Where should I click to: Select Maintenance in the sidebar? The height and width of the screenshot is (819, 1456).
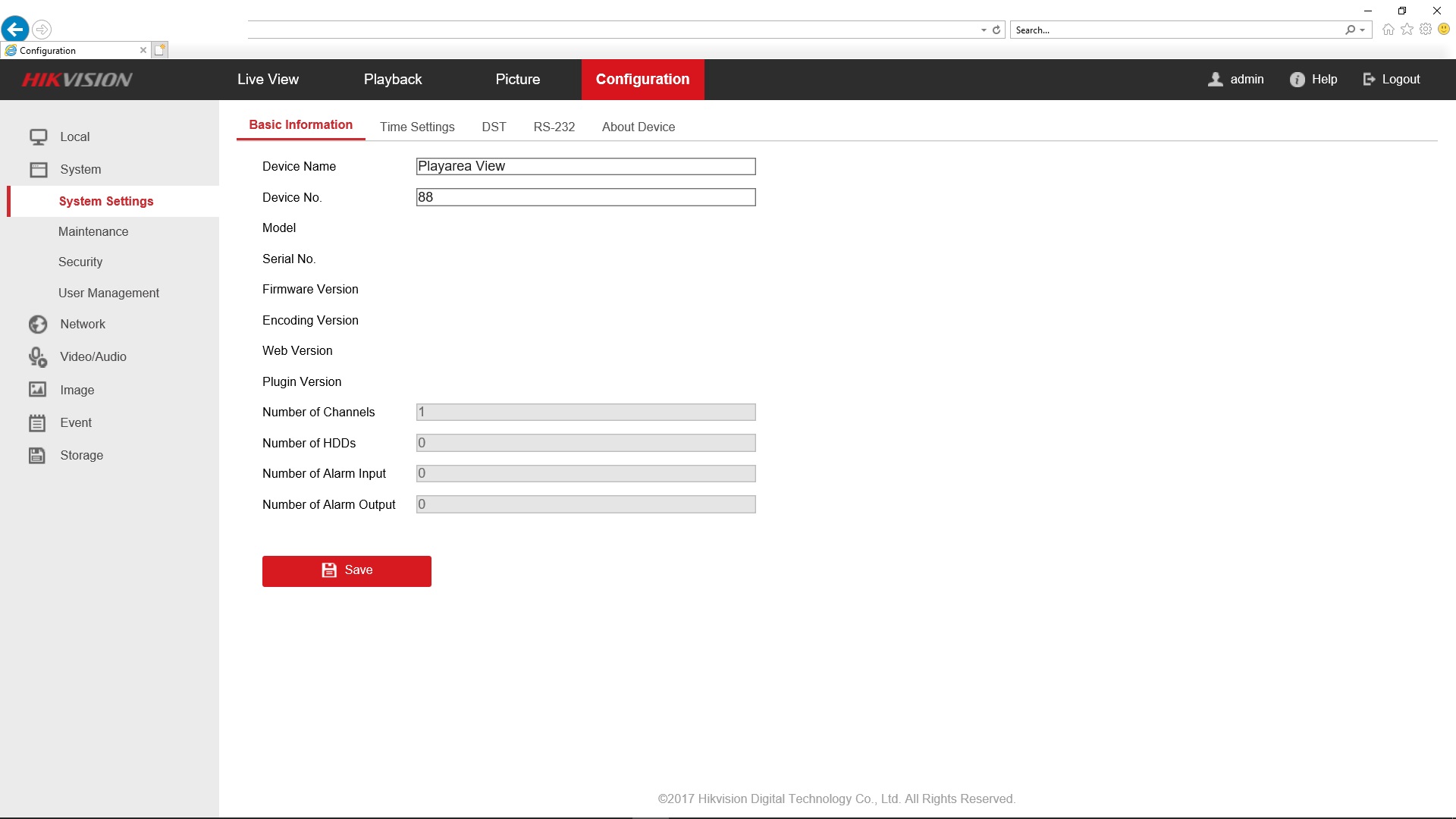point(93,232)
